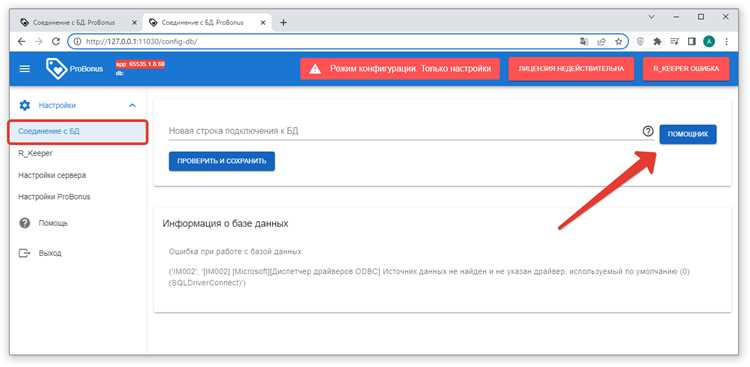Close the active second browser tab
This screenshot has height=367, width=750.
(263, 22)
